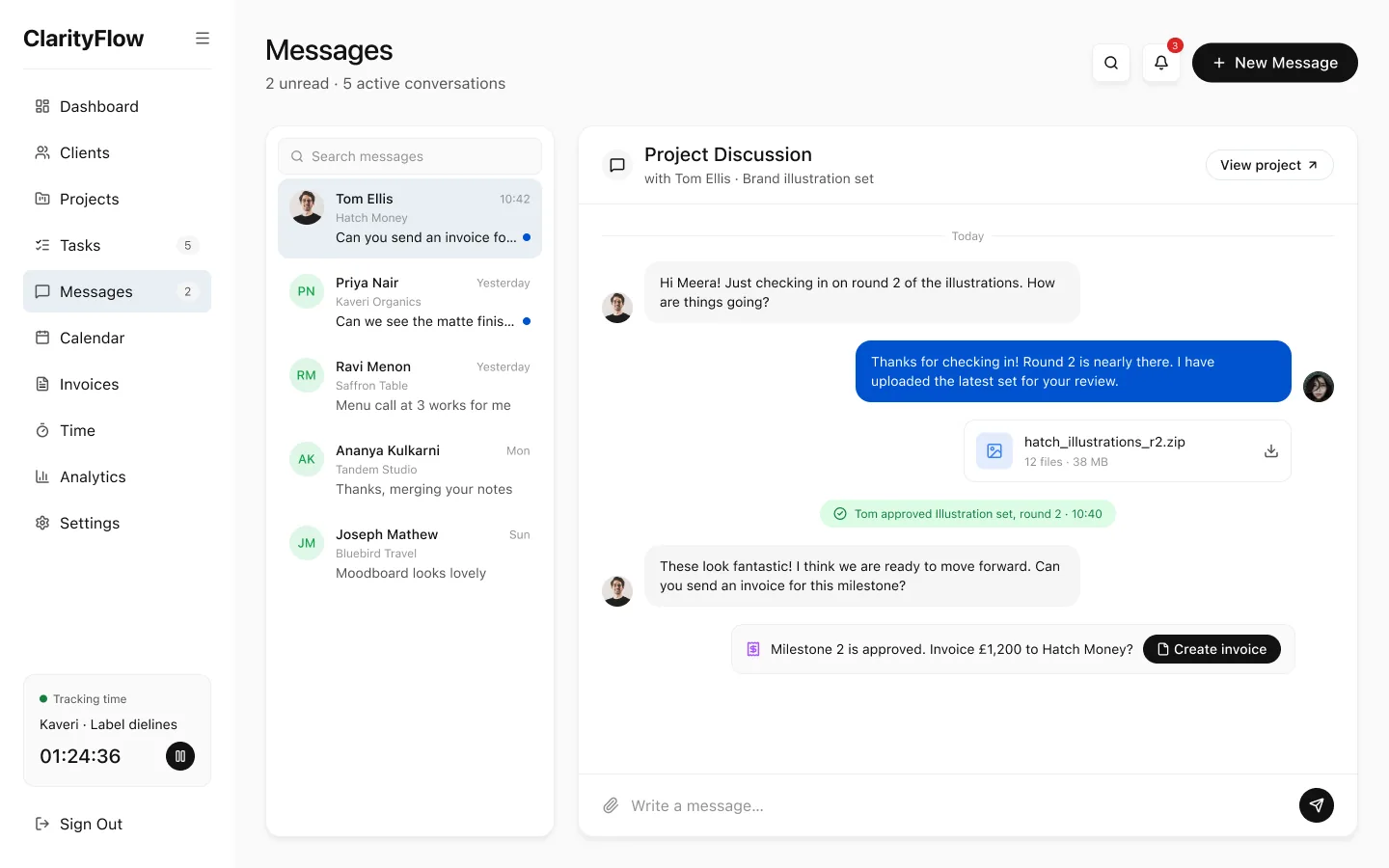
Task: Click the invoice icon beside the Milestone 2 prompt
Action: [x=753, y=649]
